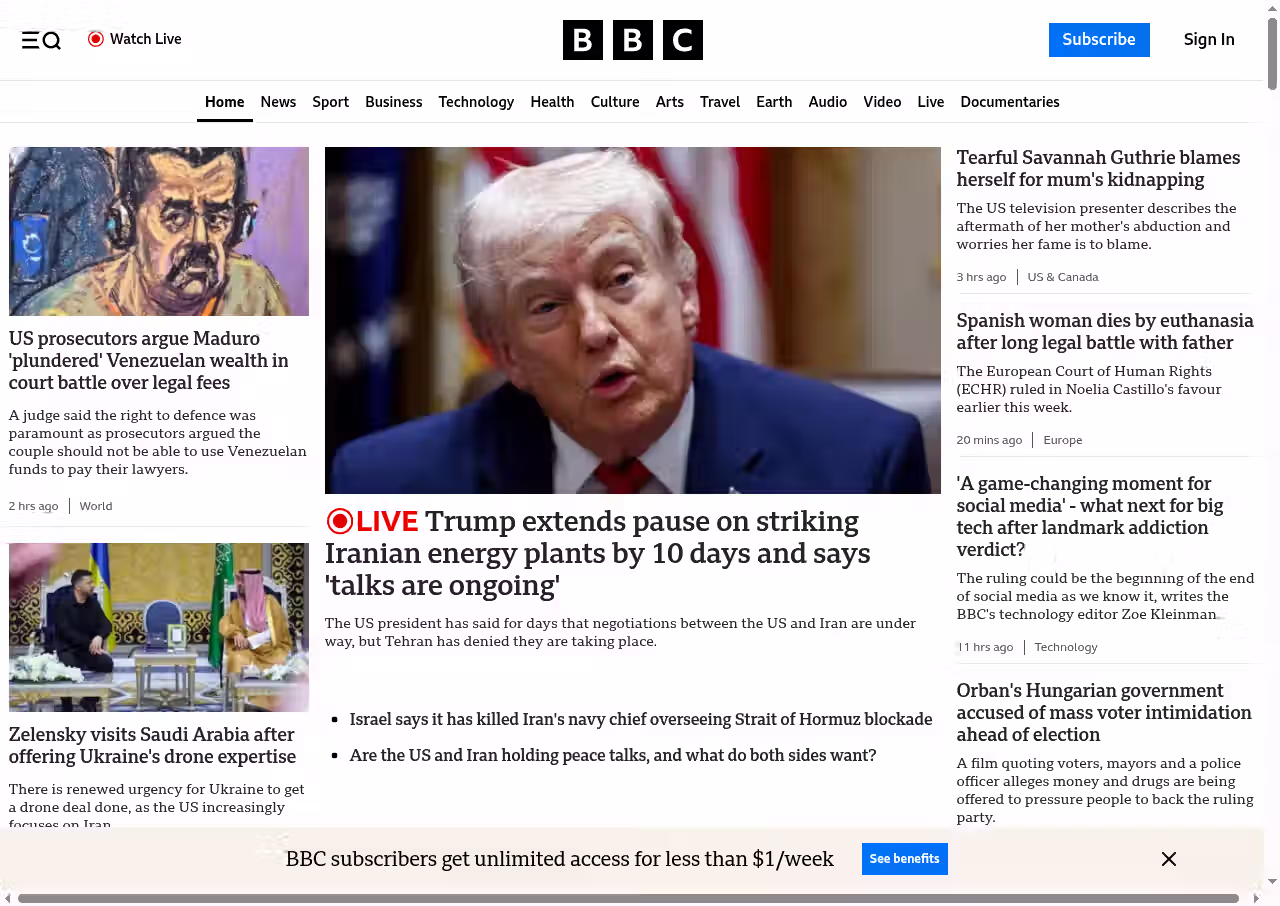Viewport: 1280px width, 906px height.
Task: Open Israel navy chief Strait of Hormuz link
Action: [x=641, y=719]
